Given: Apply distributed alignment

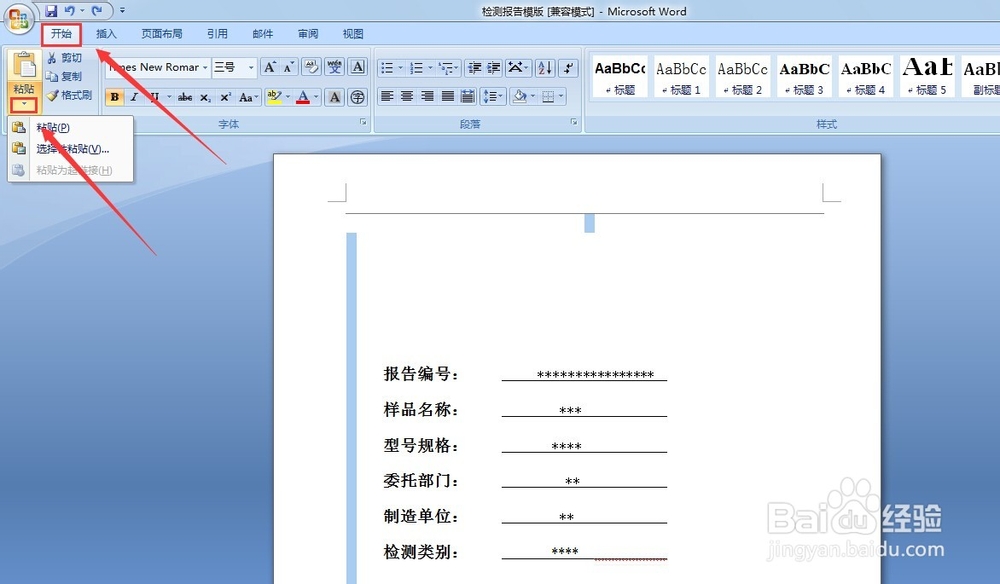Looking at the screenshot, I should pos(467,96).
